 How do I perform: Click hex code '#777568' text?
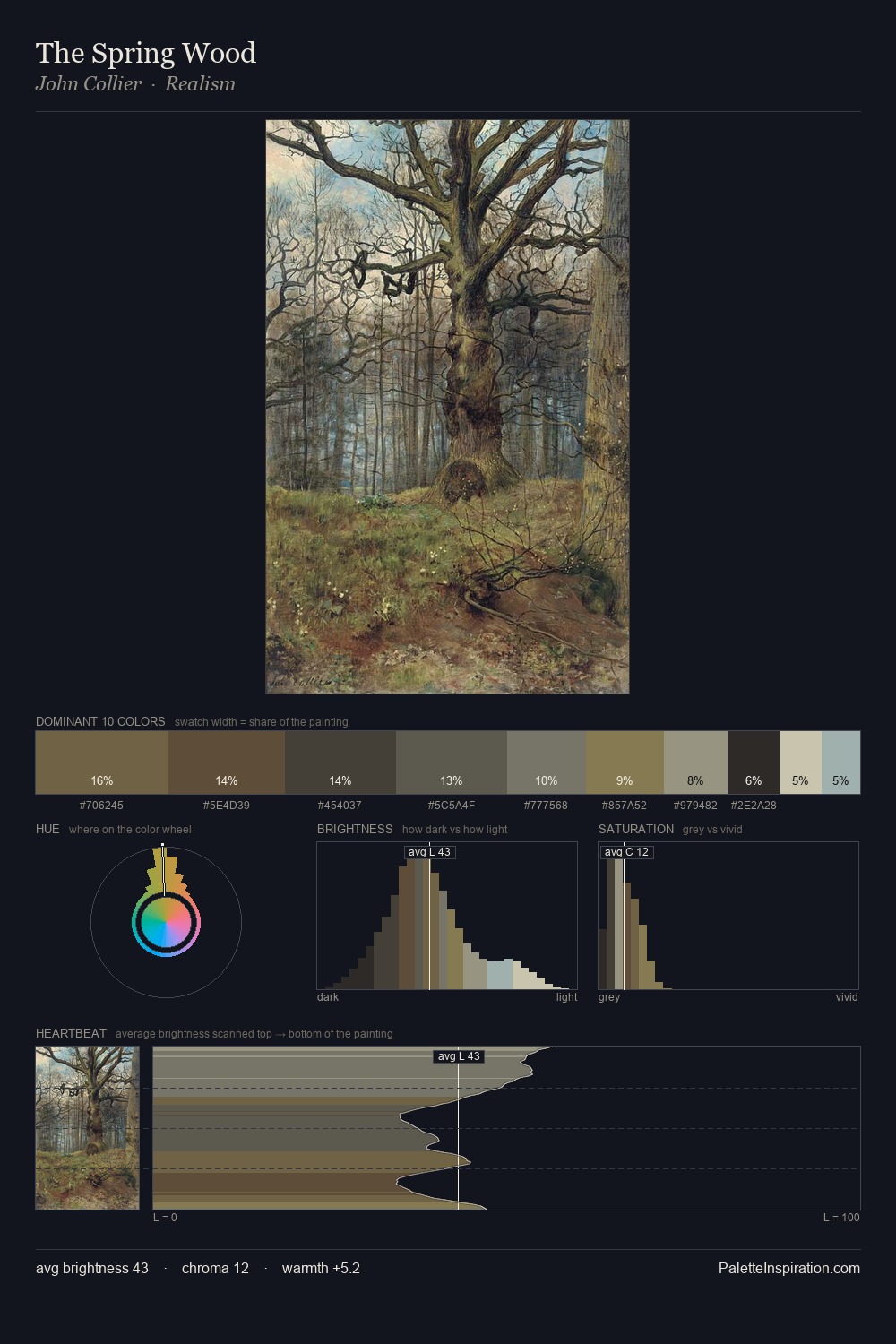547,806
